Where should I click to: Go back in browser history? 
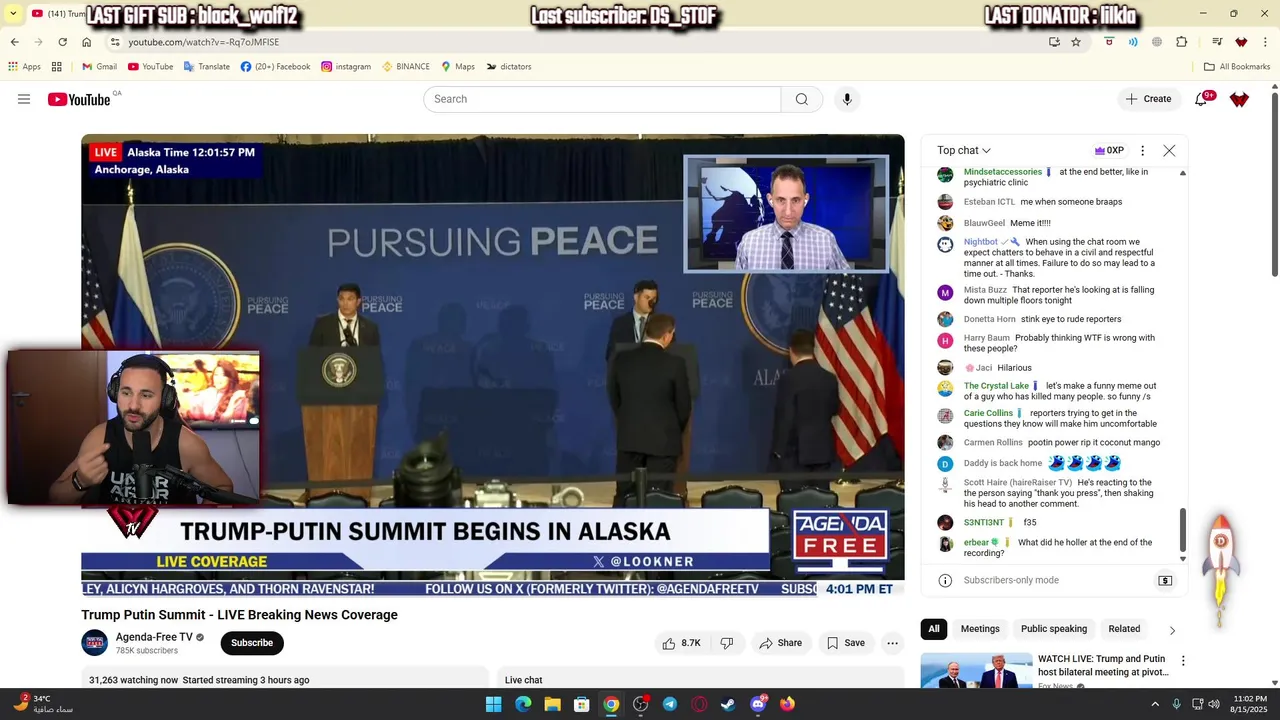[15, 42]
